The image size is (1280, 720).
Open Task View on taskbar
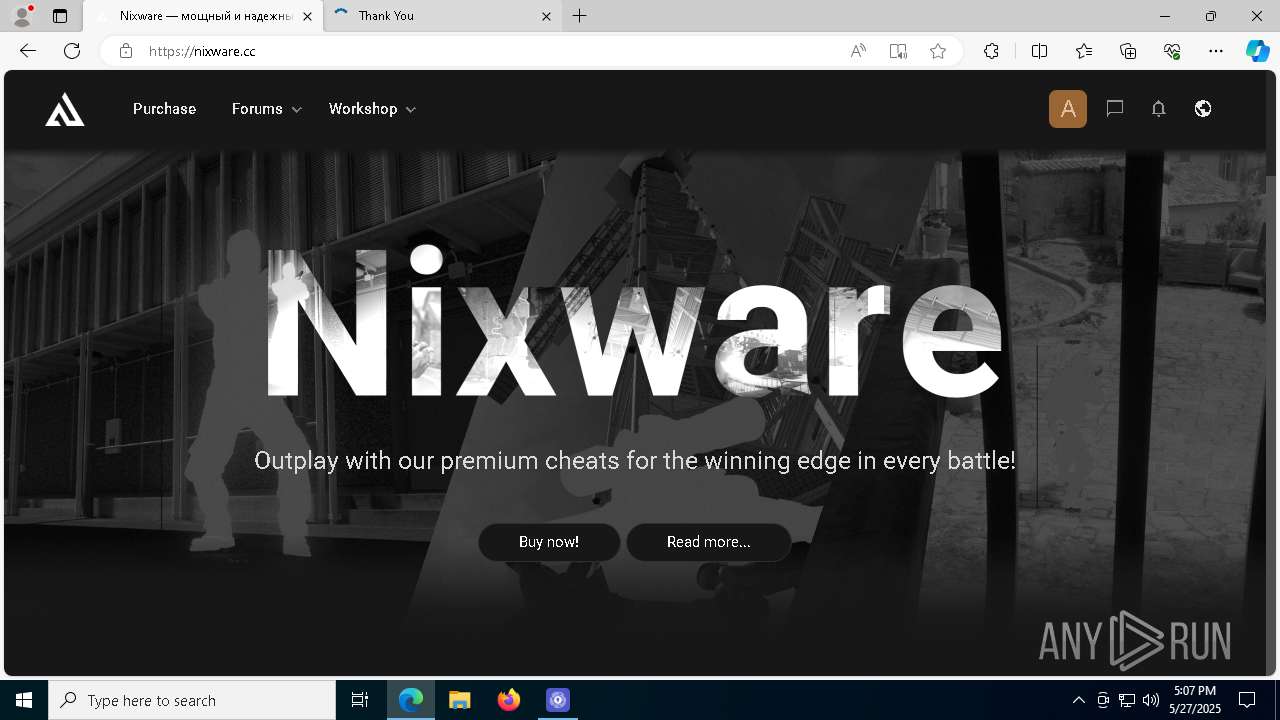360,700
